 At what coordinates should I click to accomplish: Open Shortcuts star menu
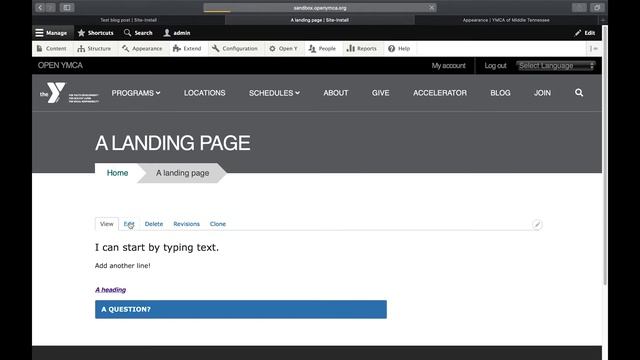point(96,33)
